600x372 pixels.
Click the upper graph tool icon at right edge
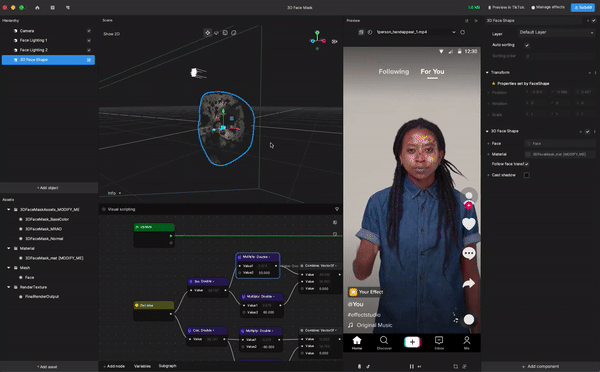(335, 222)
